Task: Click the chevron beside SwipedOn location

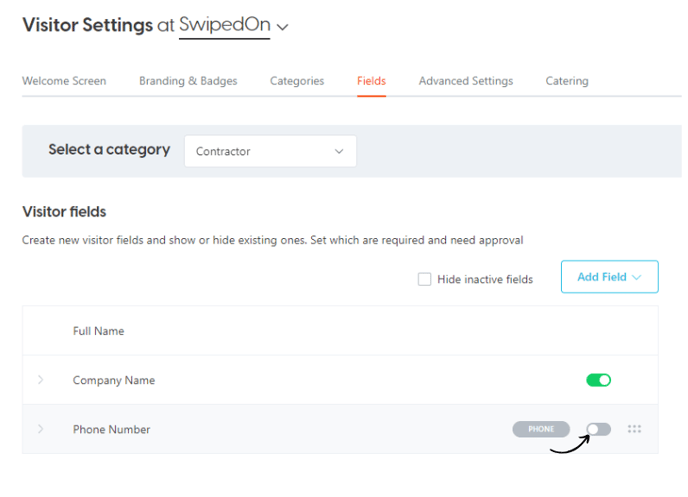Action: click(283, 27)
